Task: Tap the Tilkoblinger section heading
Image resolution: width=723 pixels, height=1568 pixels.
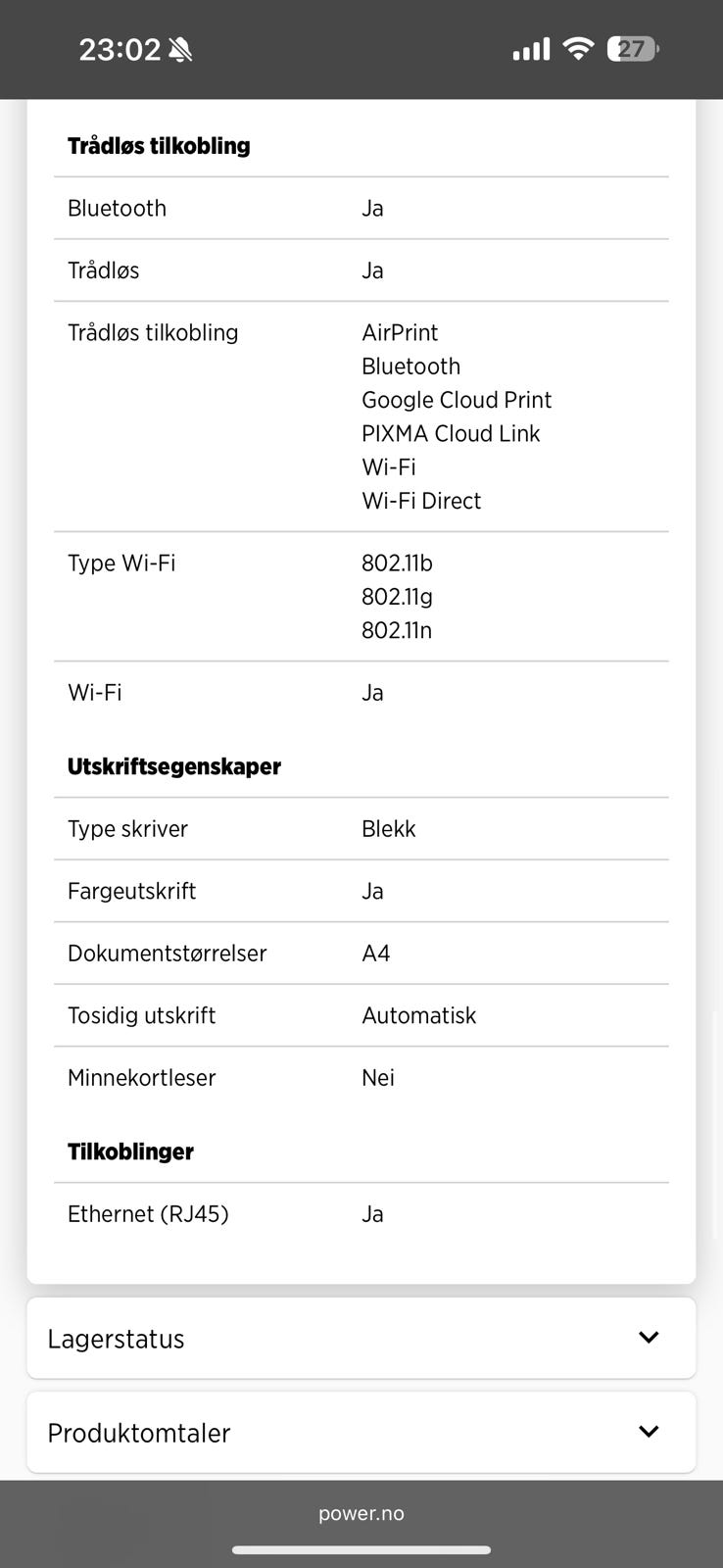Action: pyautogui.click(x=130, y=1151)
